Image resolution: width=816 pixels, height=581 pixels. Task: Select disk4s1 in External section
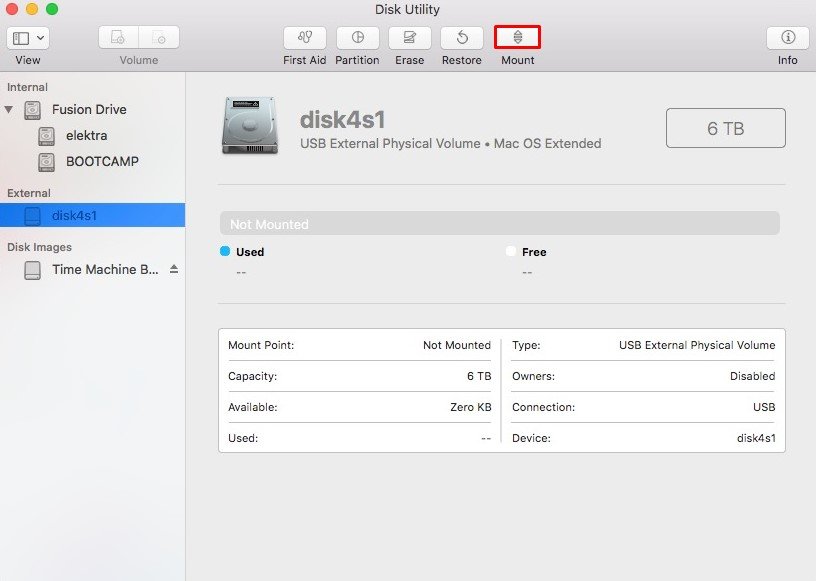(74, 215)
